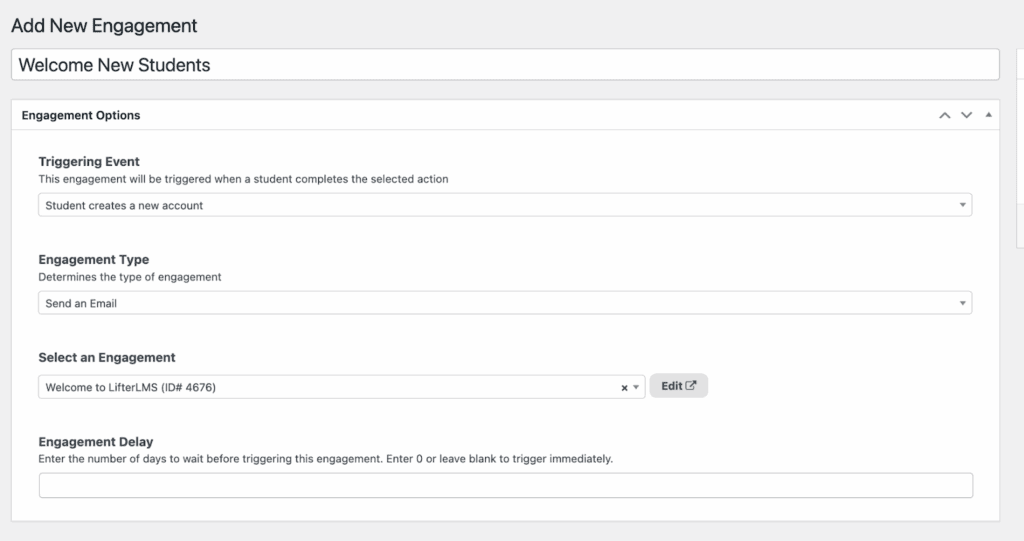Select the Add New Engagement heading

pyautogui.click(x=104, y=25)
